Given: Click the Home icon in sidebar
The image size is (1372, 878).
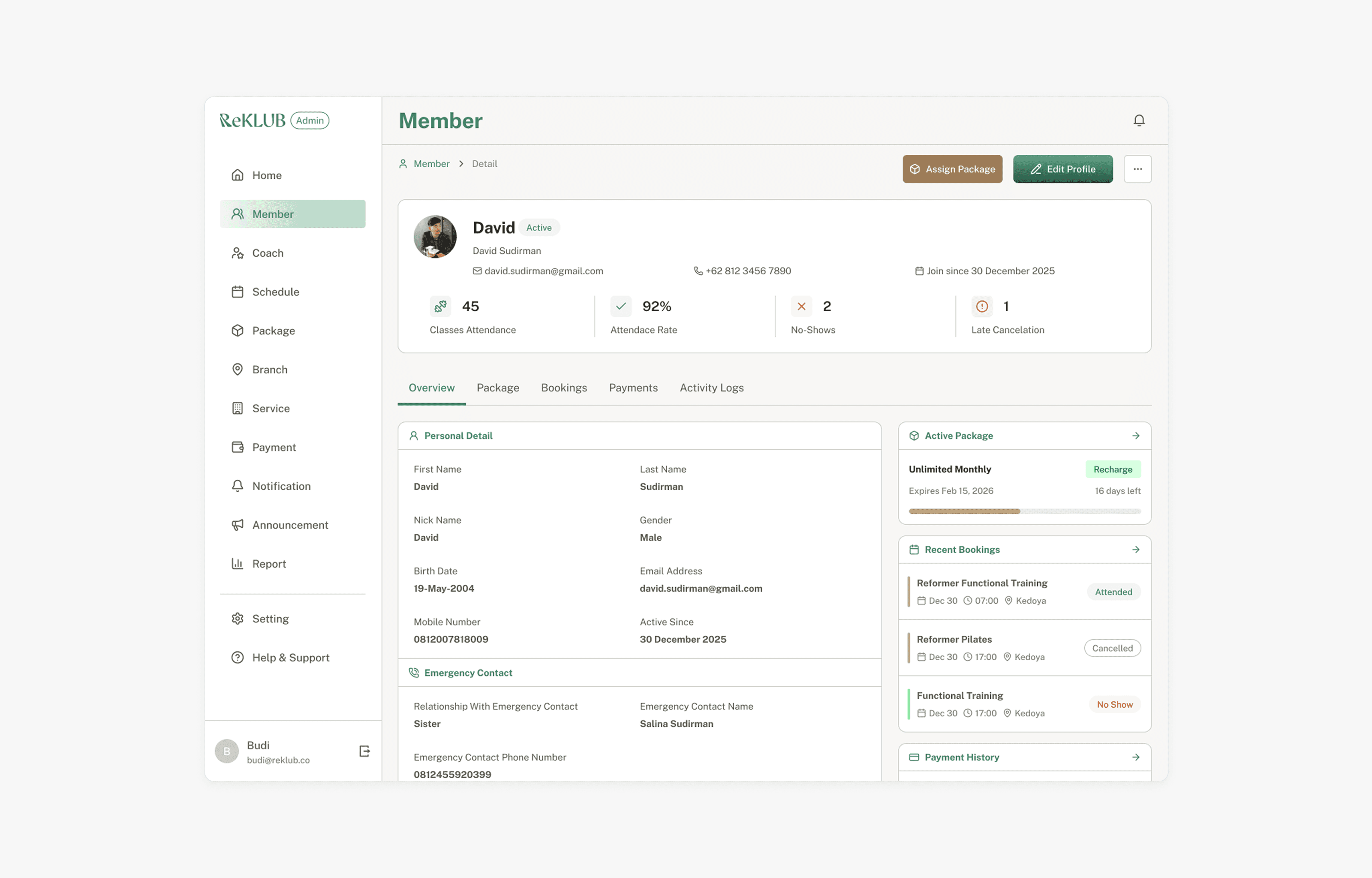Looking at the screenshot, I should click(238, 175).
